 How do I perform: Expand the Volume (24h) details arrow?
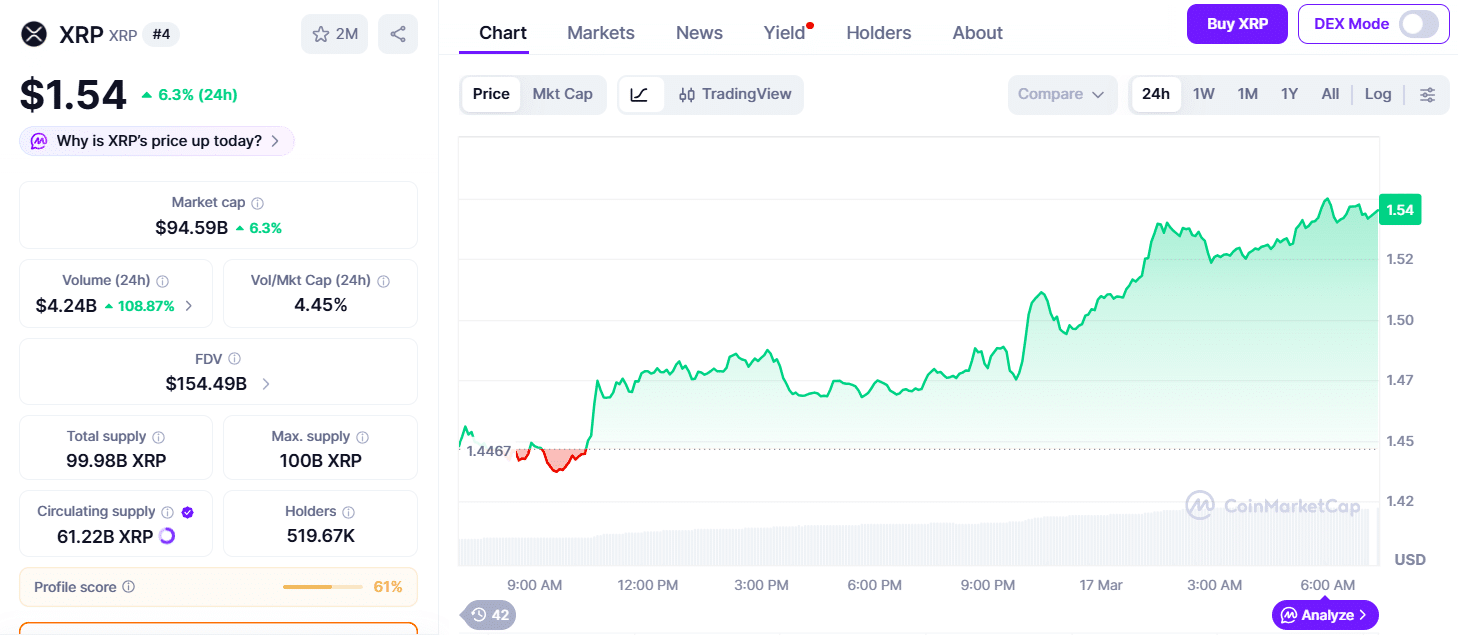(190, 306)
